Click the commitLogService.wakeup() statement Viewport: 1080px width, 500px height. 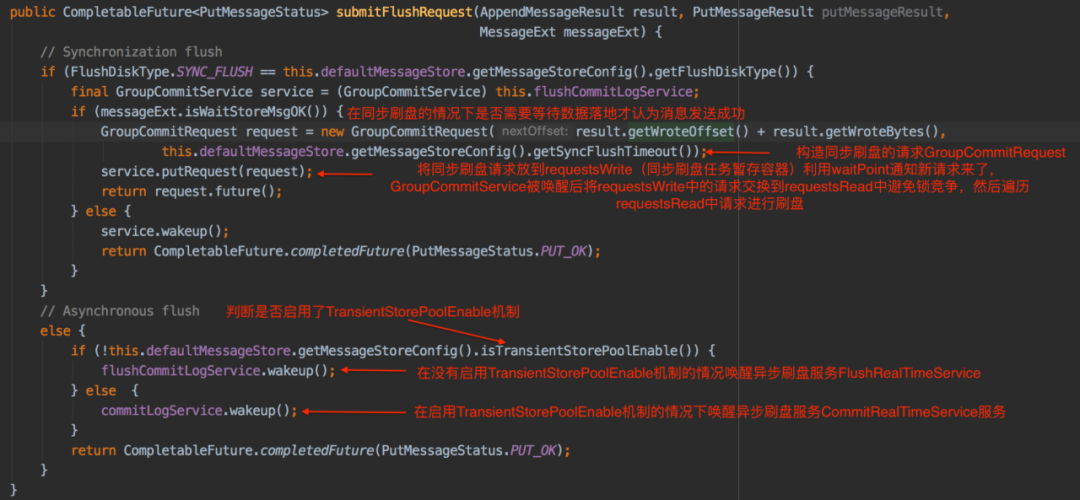[199, 411]
